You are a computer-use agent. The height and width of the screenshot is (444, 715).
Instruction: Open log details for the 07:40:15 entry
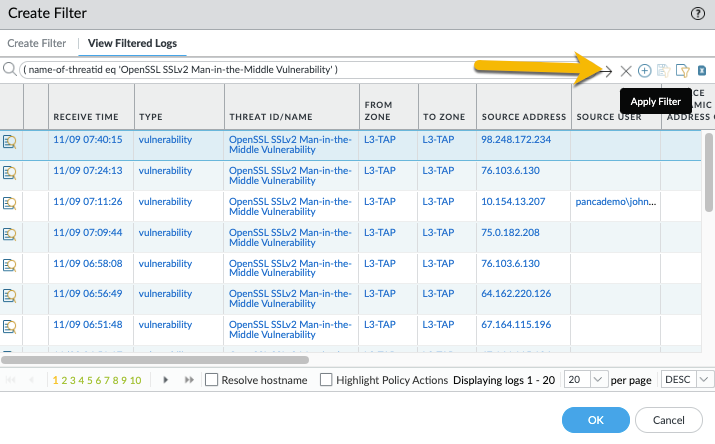click(x=10, y=141)
